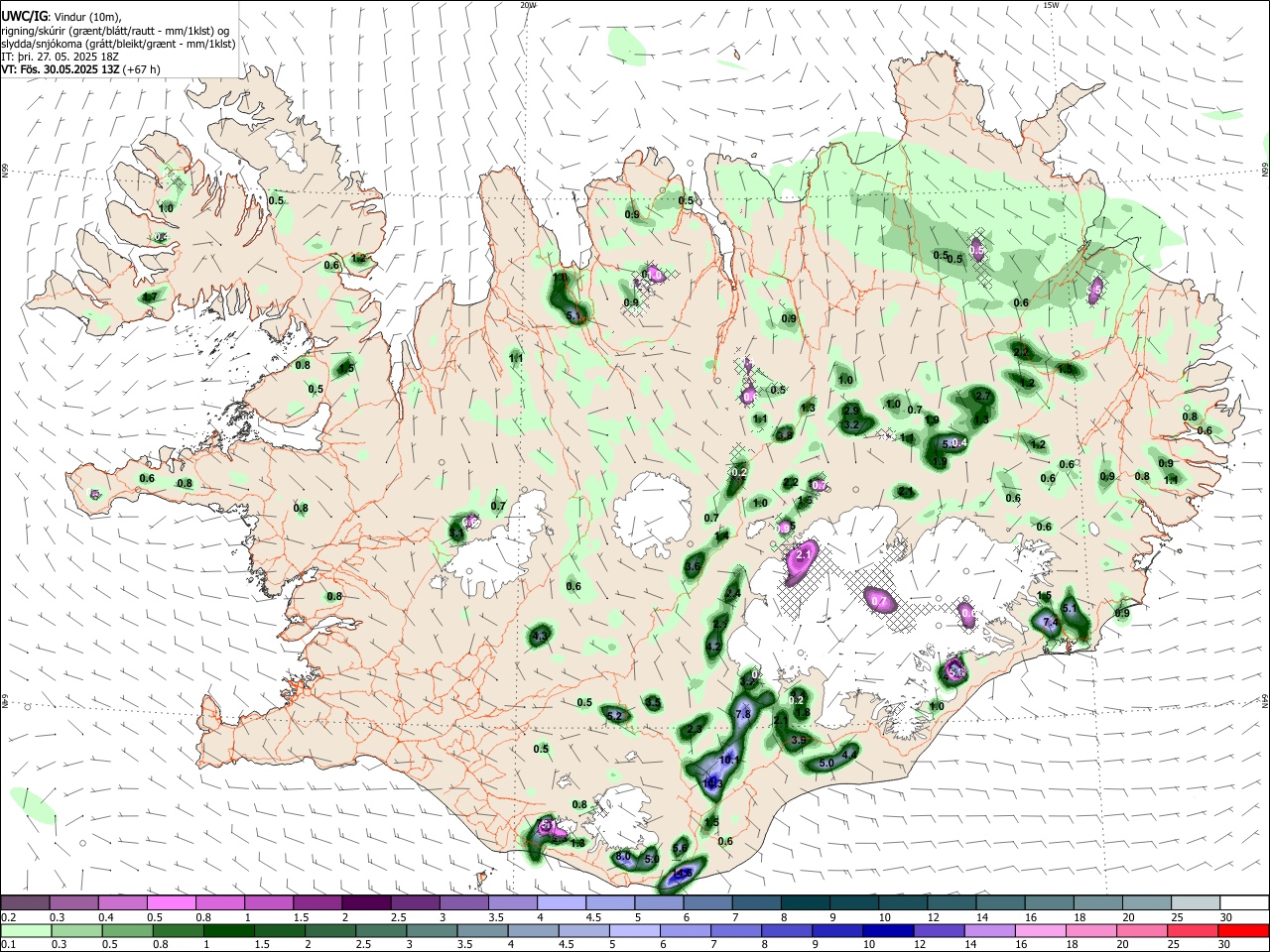The image size is (1270, 952).
Task: Select the lower rain-scale swatch labeled 0.3
Action: tap(76, 930)
